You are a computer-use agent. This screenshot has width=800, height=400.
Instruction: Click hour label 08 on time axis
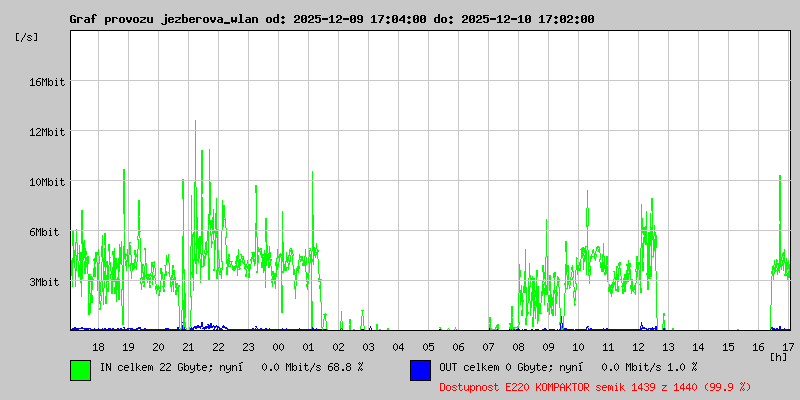518,347
